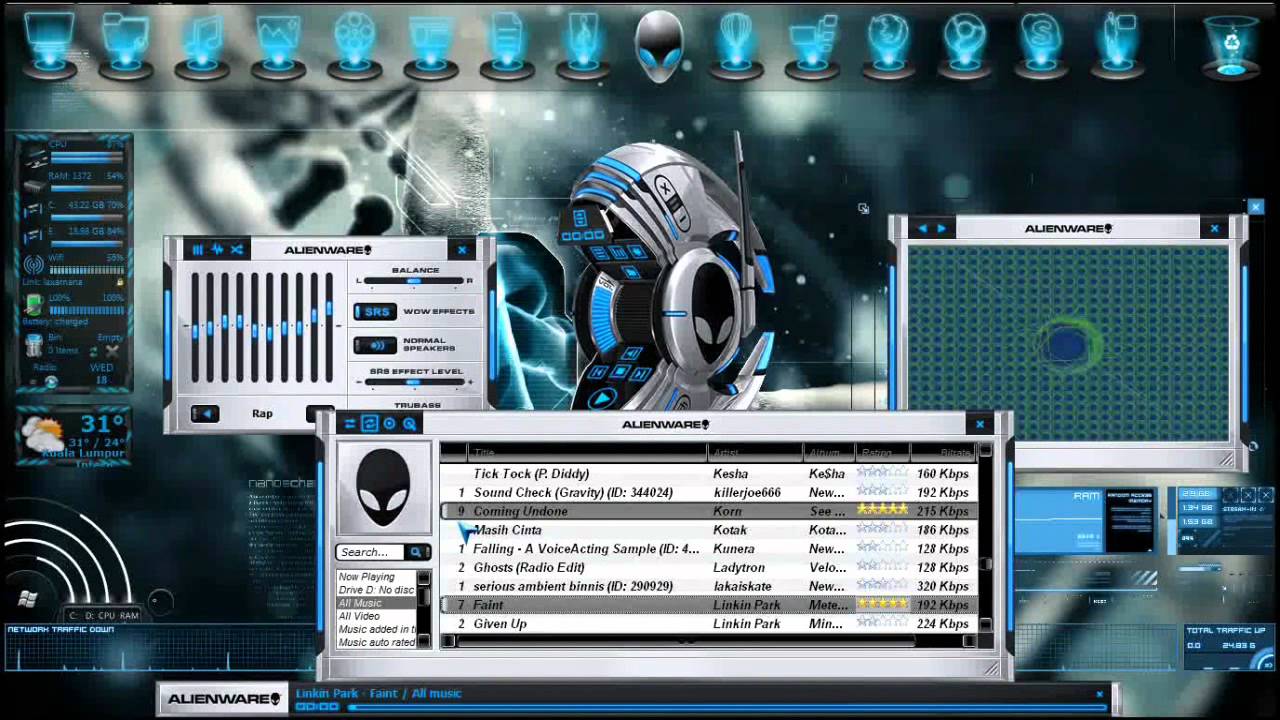Select previous equalizer preset left of Rap

click(x=205, y=414)
